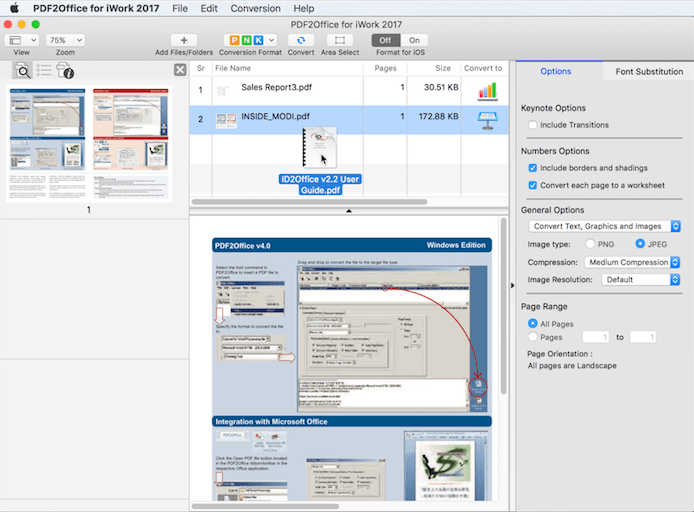Enable Include Transitions checkbox
This screenshot has height=512, width=694.
(533, 125)
